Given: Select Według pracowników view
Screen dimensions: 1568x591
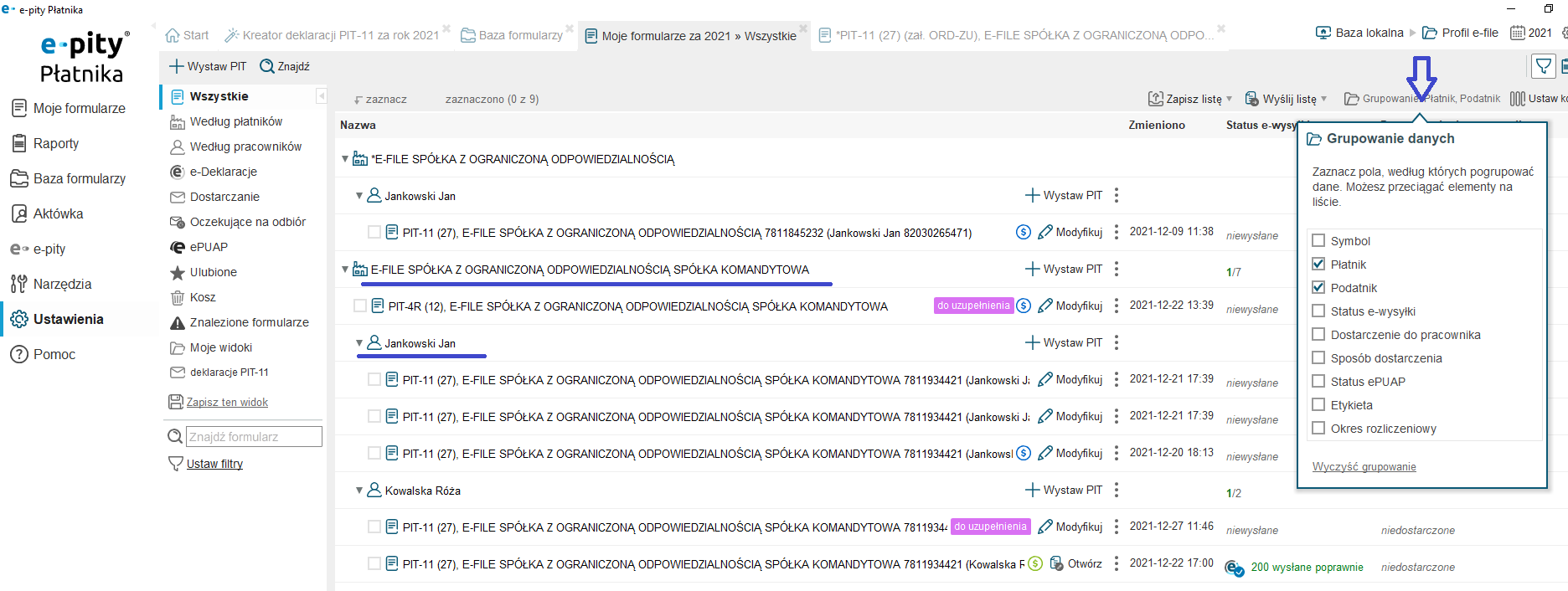Looking at the screenshot, I should 235,146.
